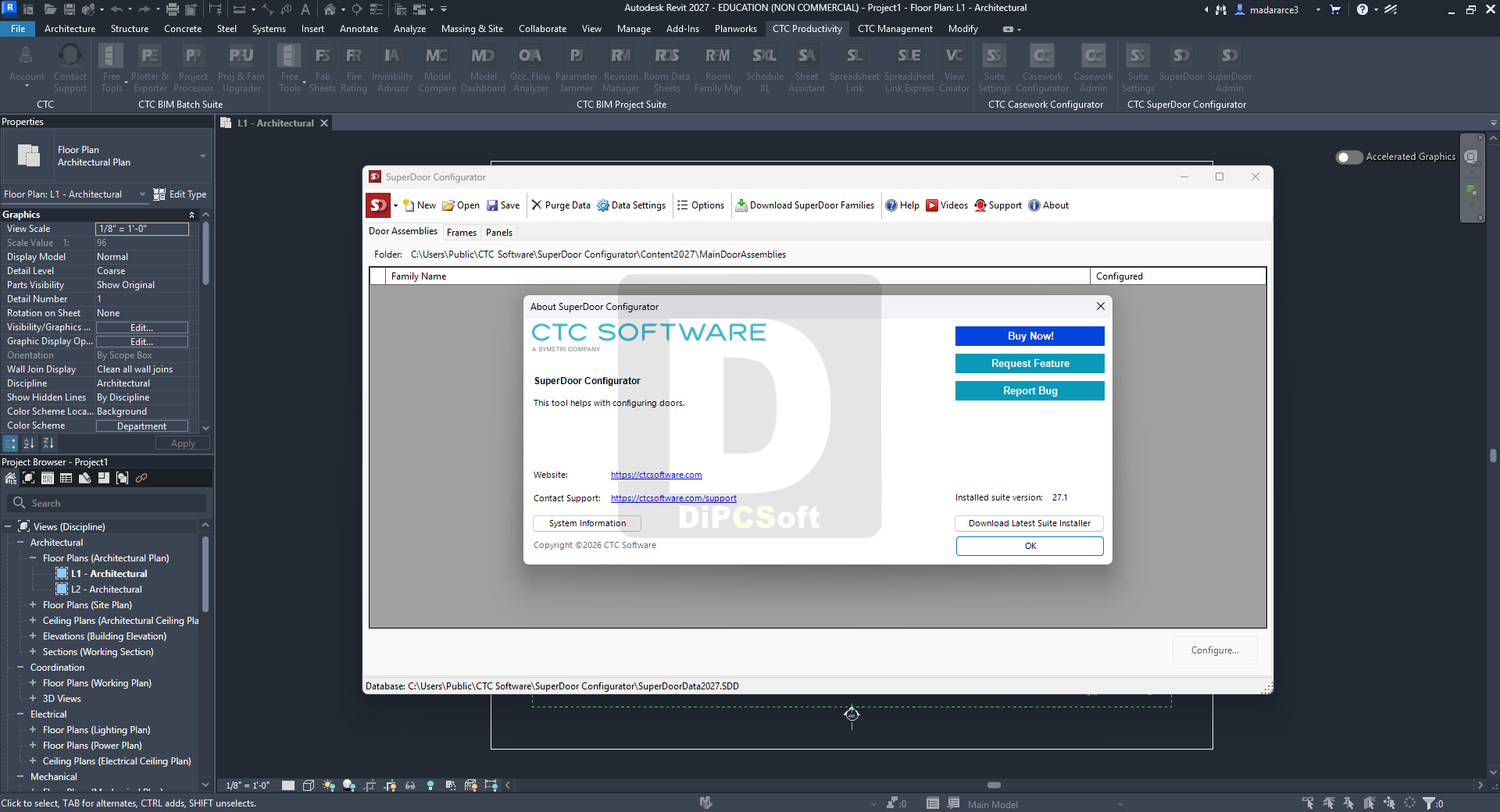Toggle Accelerated Graphics switch

[x=1349, y=157]
